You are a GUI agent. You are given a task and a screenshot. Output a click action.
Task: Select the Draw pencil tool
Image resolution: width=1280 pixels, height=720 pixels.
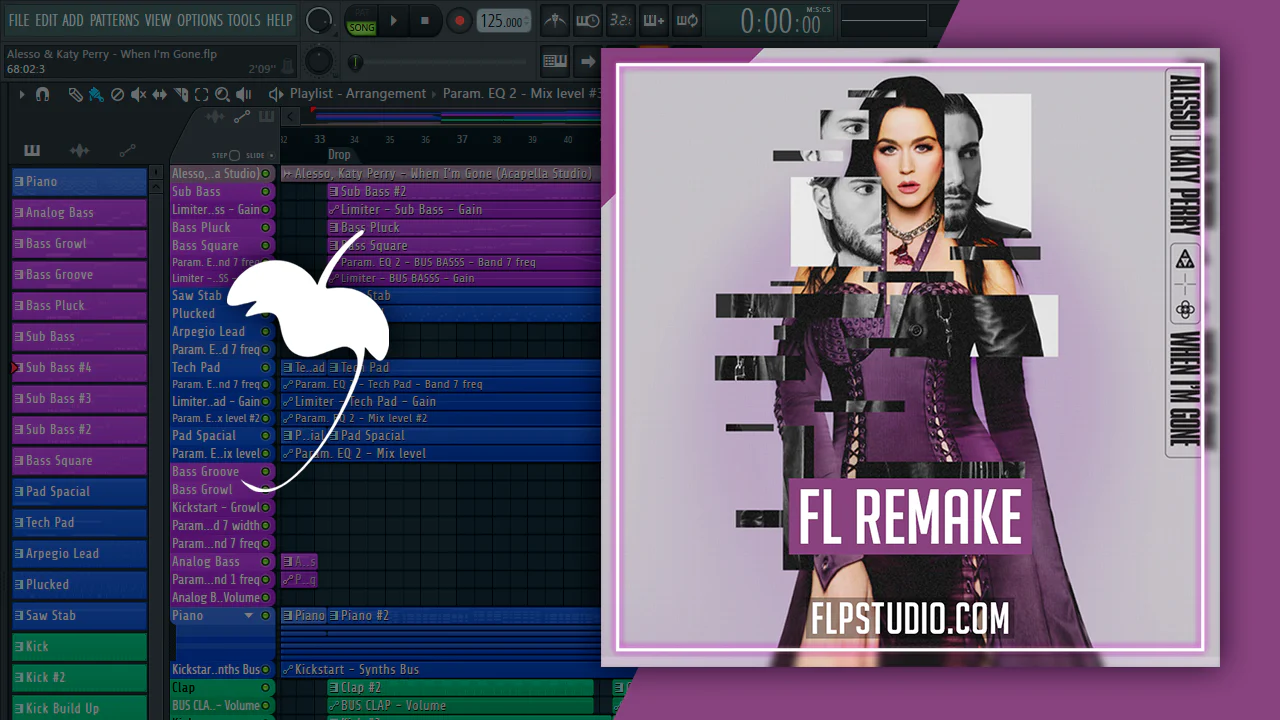click(x=76, y=94)
